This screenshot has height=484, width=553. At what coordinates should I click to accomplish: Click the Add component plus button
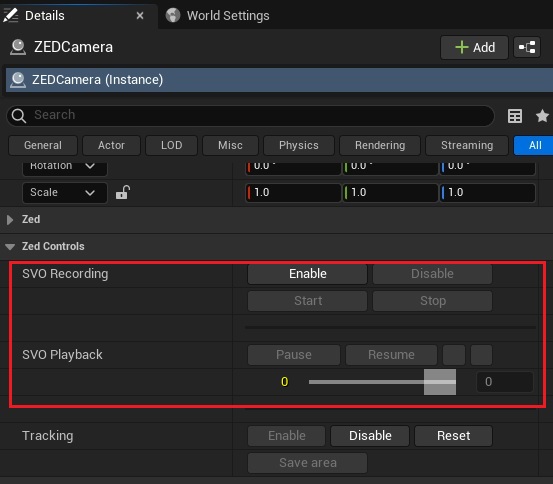tap(474, 47)
